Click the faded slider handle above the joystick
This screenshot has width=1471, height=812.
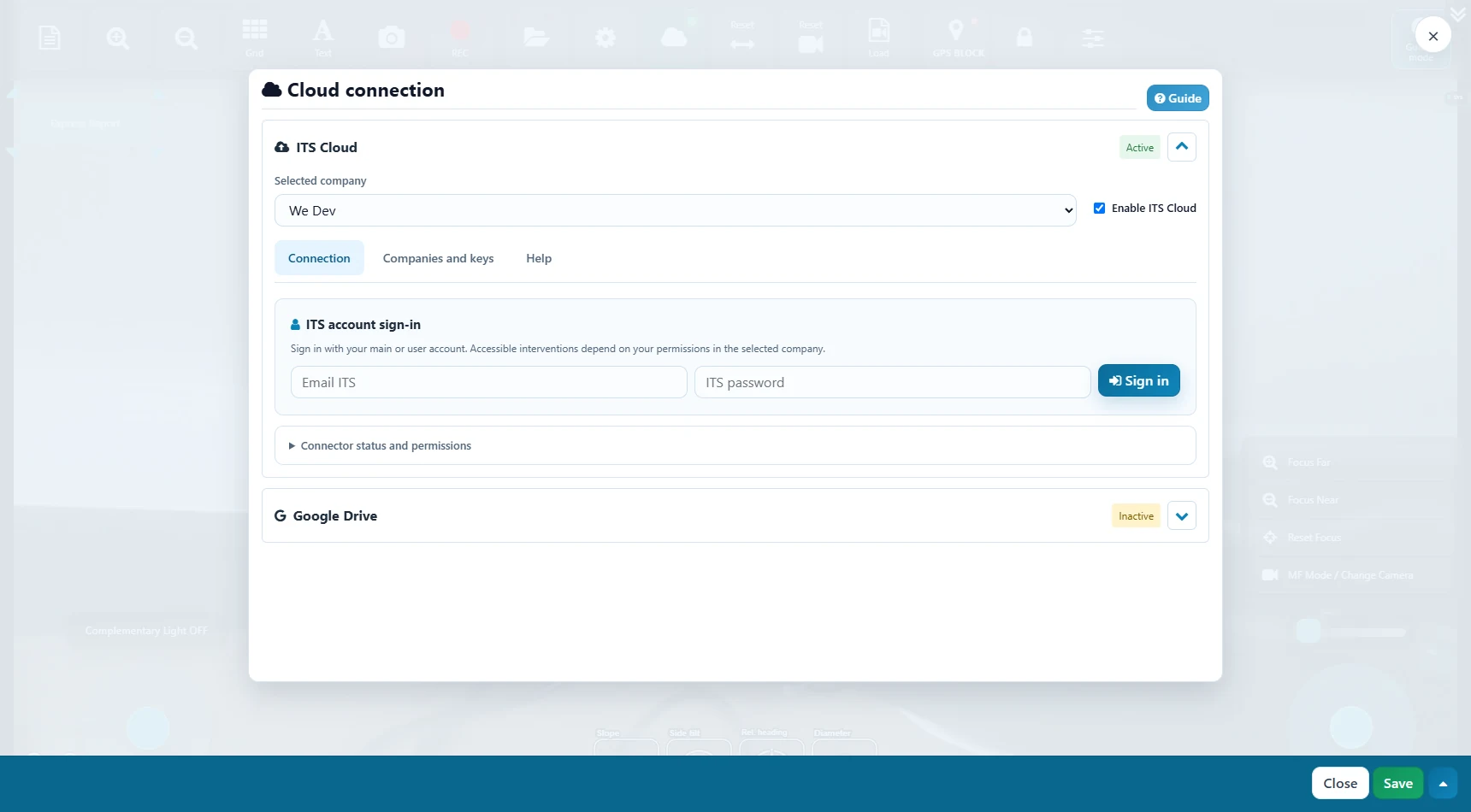pyautogui.click(x=1309, y=631)
